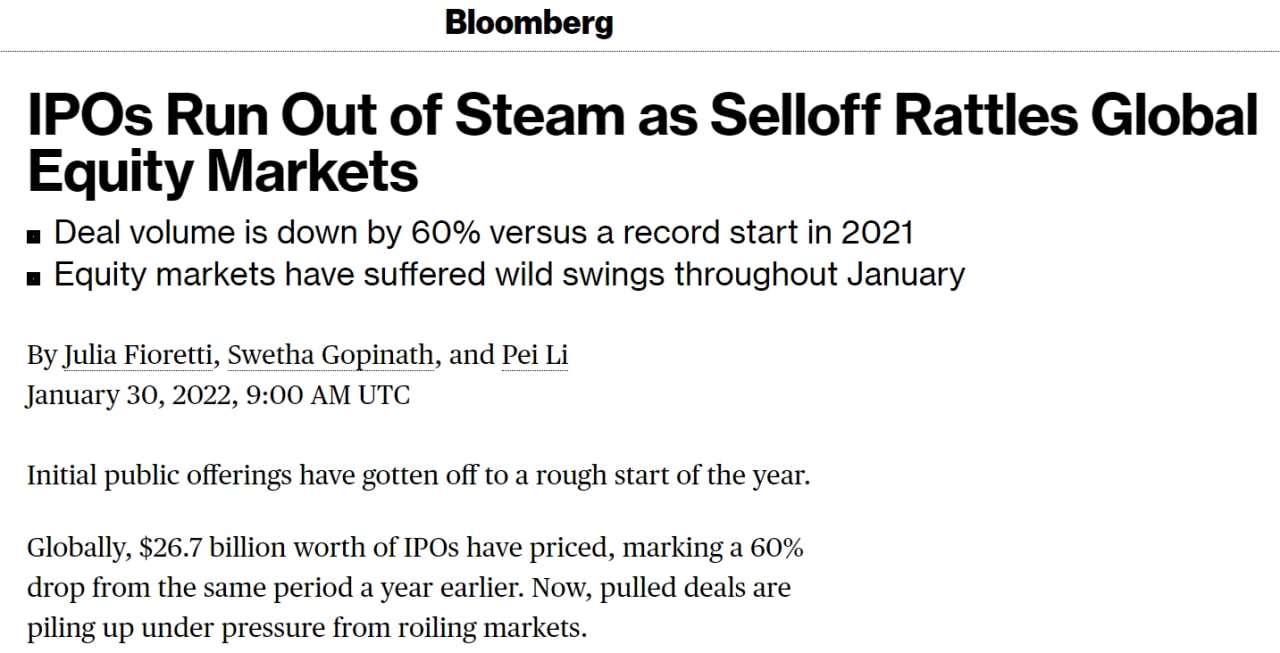Open author Julia Fioretti's profile link
Screen dimensions: 1280x653
[x=137, y=356]
